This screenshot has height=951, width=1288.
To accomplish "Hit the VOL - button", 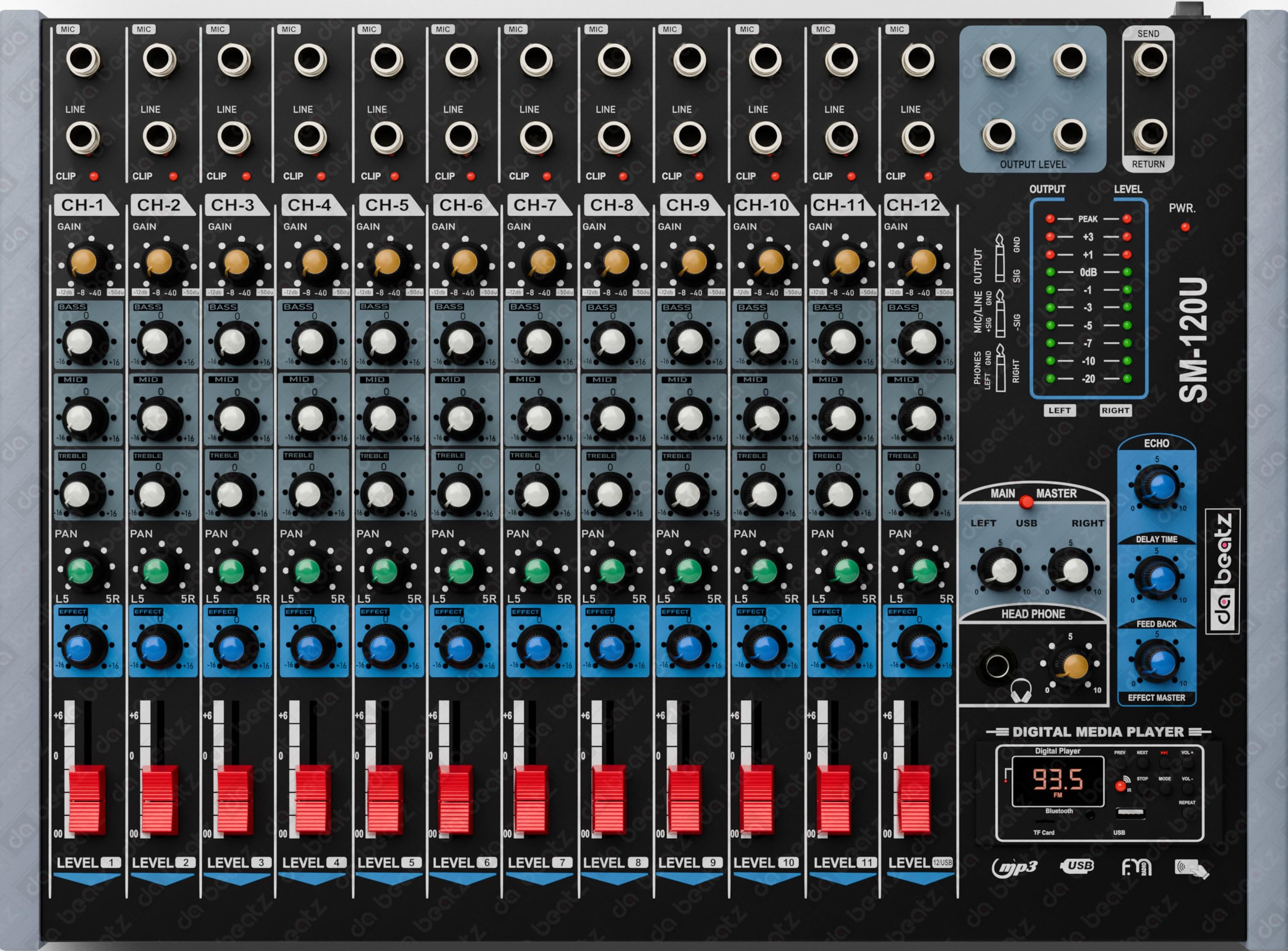I will click(x=1188, y=789).
